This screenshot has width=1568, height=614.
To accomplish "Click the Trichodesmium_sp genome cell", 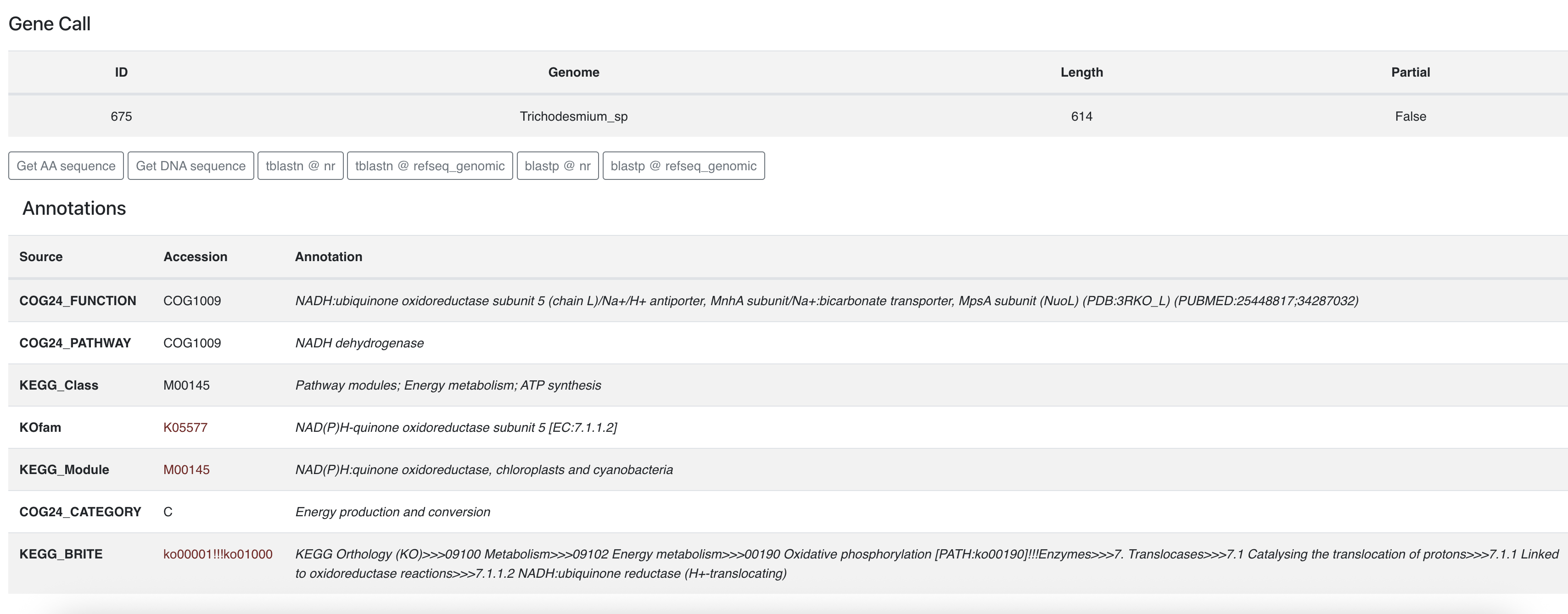I will coord(573,116).
